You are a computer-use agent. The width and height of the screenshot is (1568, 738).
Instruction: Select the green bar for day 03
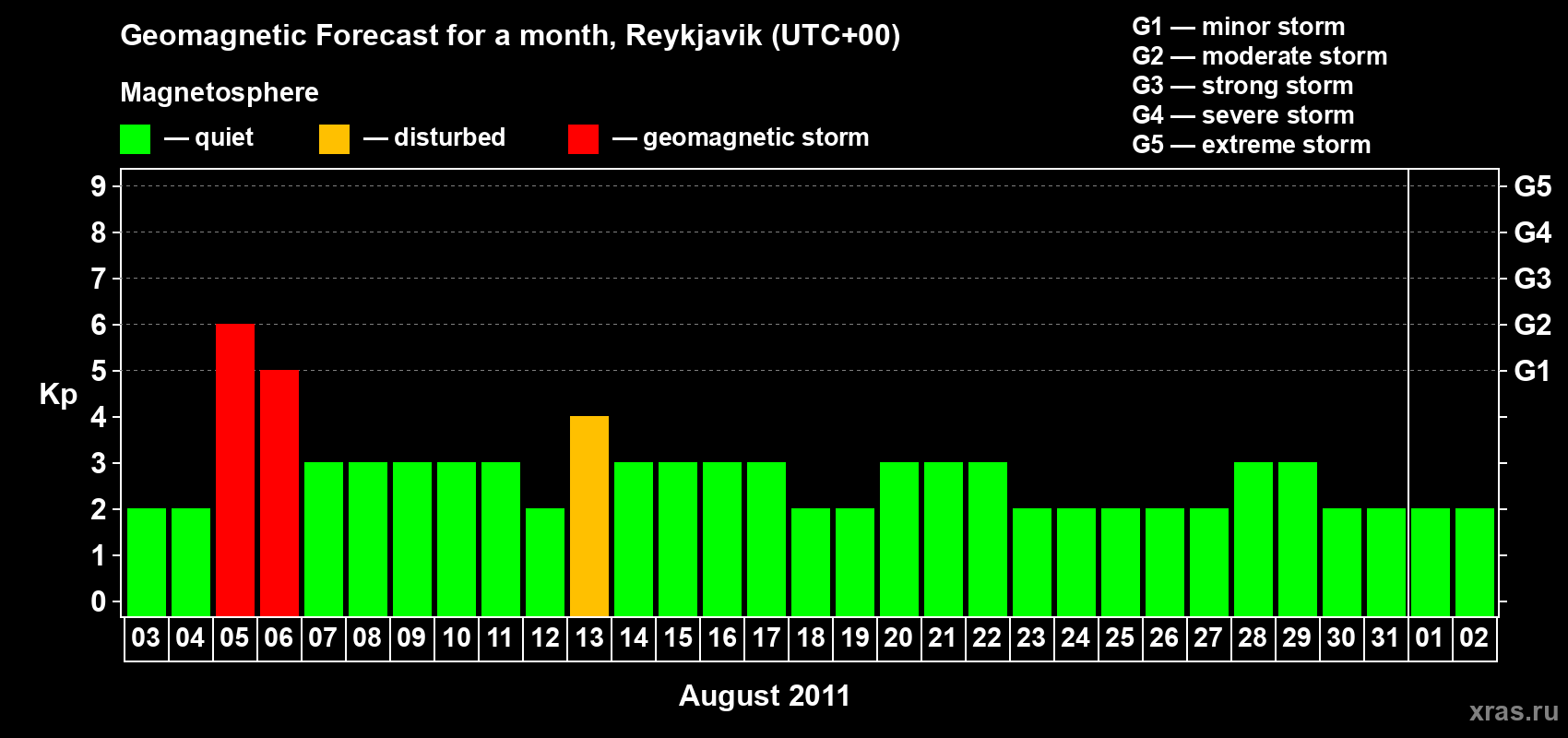click(147, 562)
